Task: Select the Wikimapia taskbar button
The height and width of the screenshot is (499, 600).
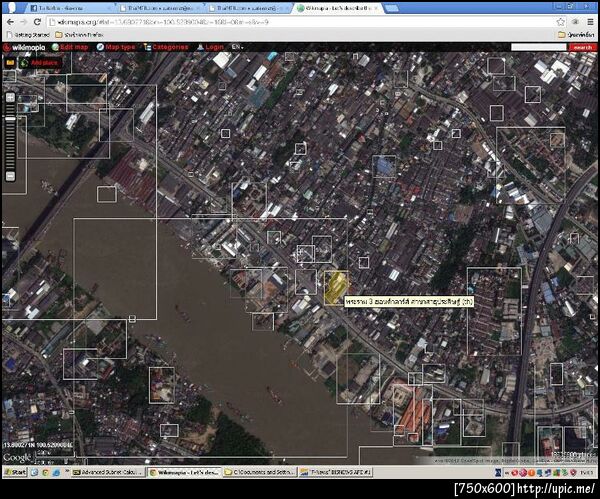Action: click(184, 473)
